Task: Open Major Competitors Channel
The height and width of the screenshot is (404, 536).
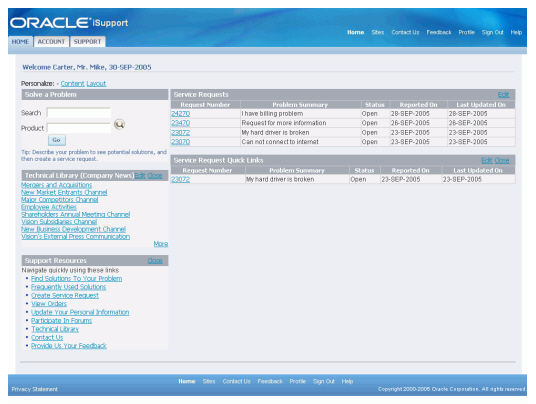Action: point(60,200)
